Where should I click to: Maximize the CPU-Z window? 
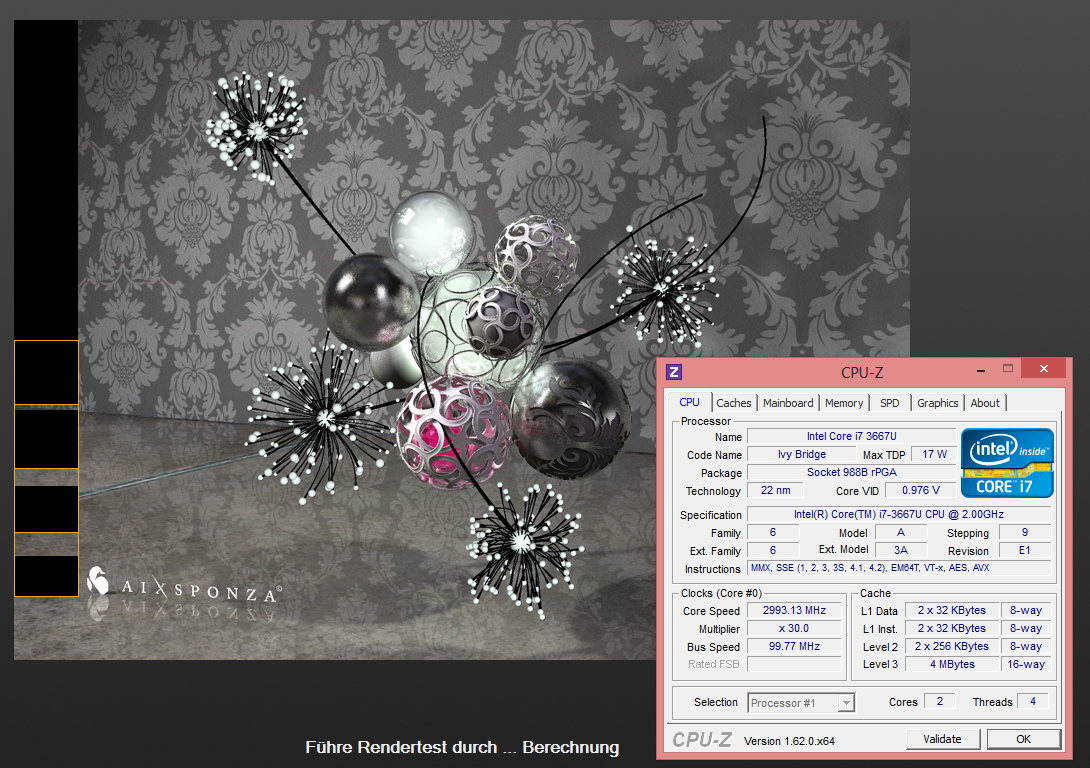tap(1008, 370)
